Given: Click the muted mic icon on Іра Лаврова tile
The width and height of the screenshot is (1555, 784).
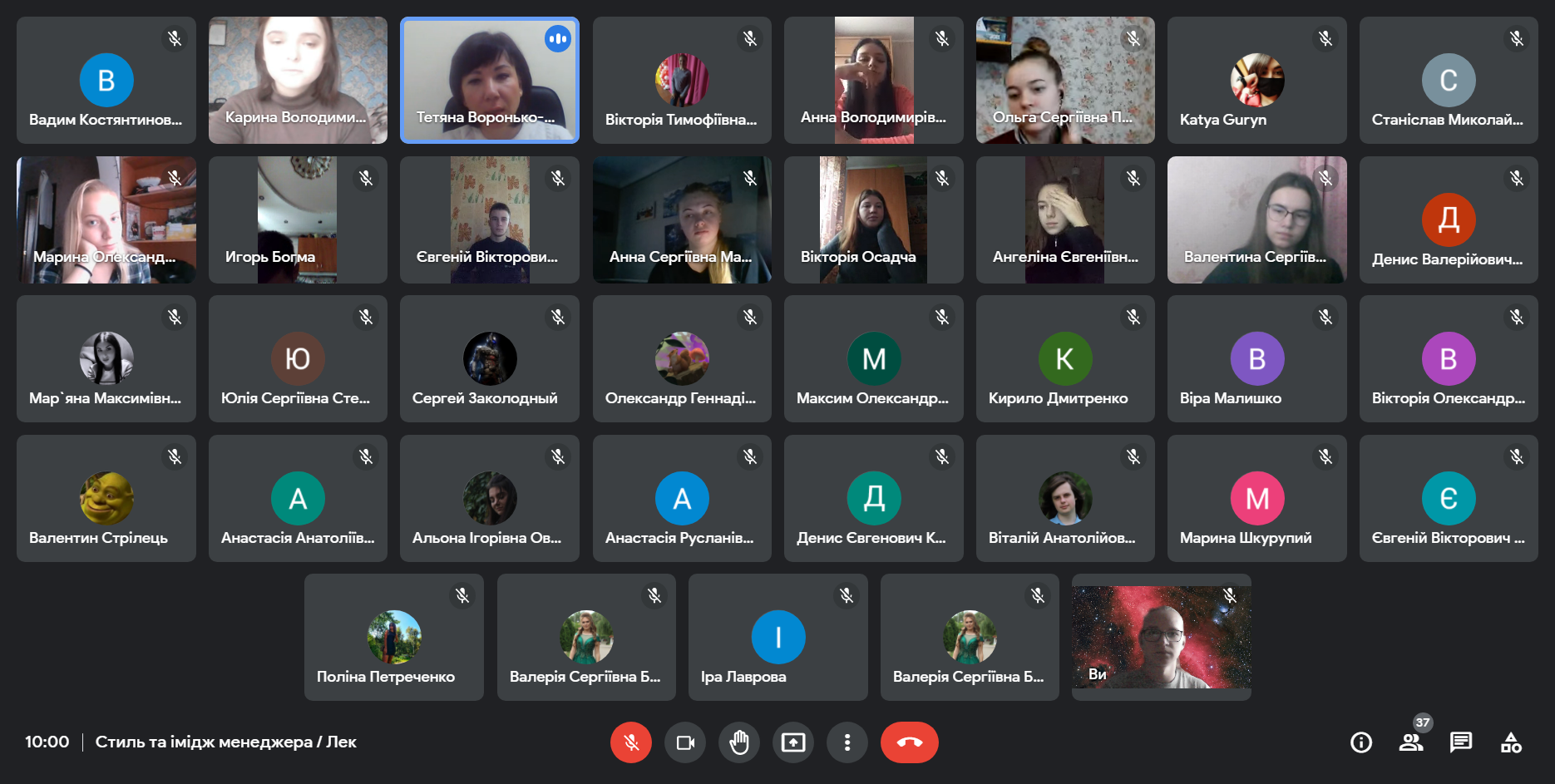Looking at the screenshot, I should (847, 595).
